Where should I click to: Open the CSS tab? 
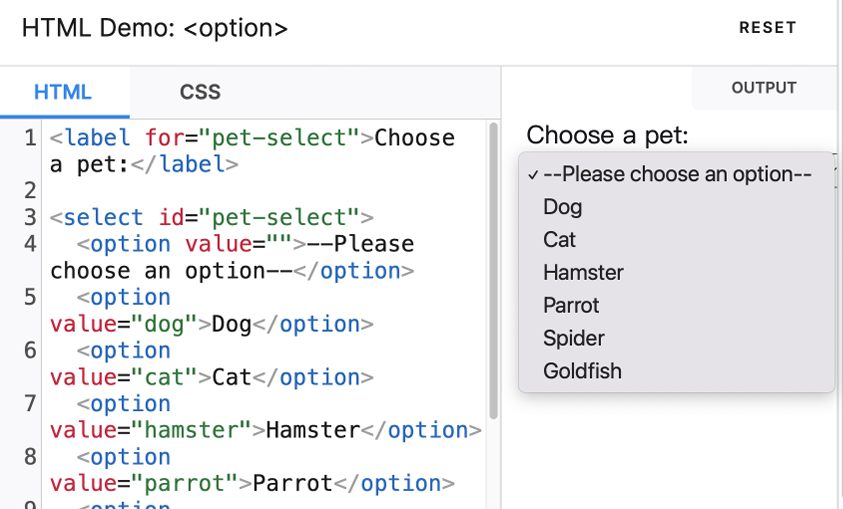(x=200, y=92)
